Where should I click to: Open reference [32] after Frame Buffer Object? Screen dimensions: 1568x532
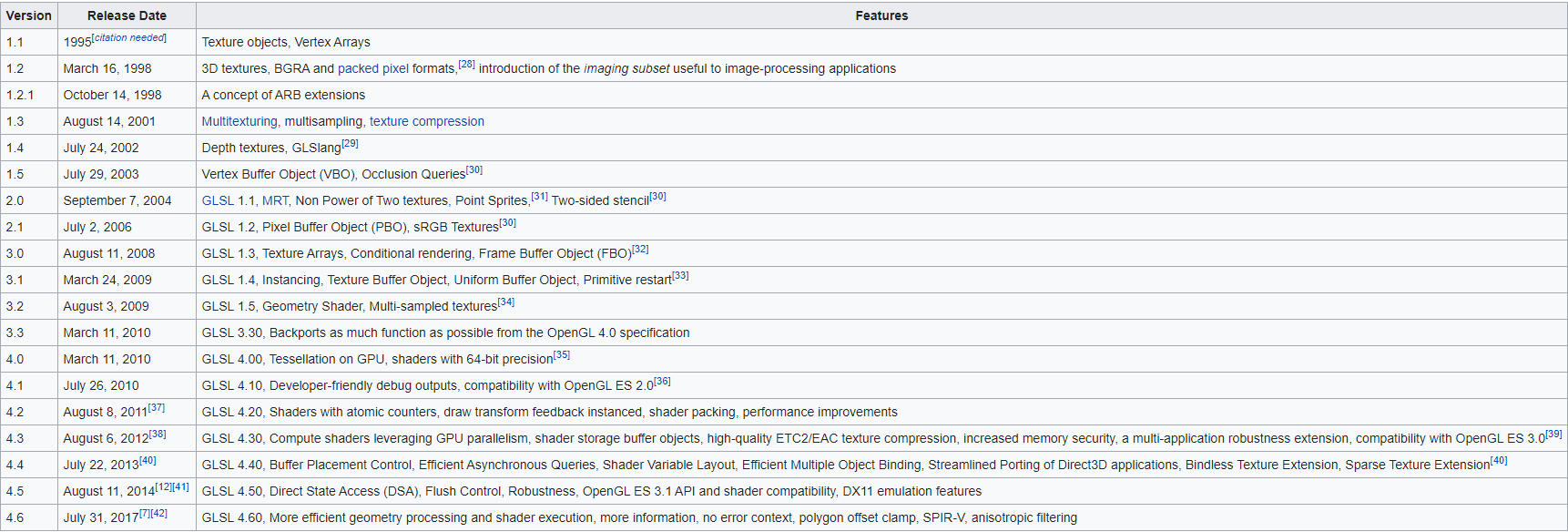640,250
